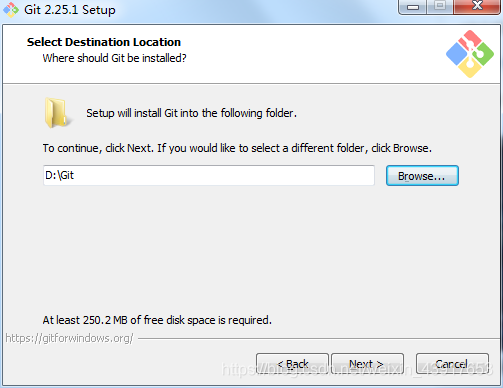Viewport: 503px width, 388px height.
Task: Click the Where should Git be installed subtitle
Action: [114, 58]
